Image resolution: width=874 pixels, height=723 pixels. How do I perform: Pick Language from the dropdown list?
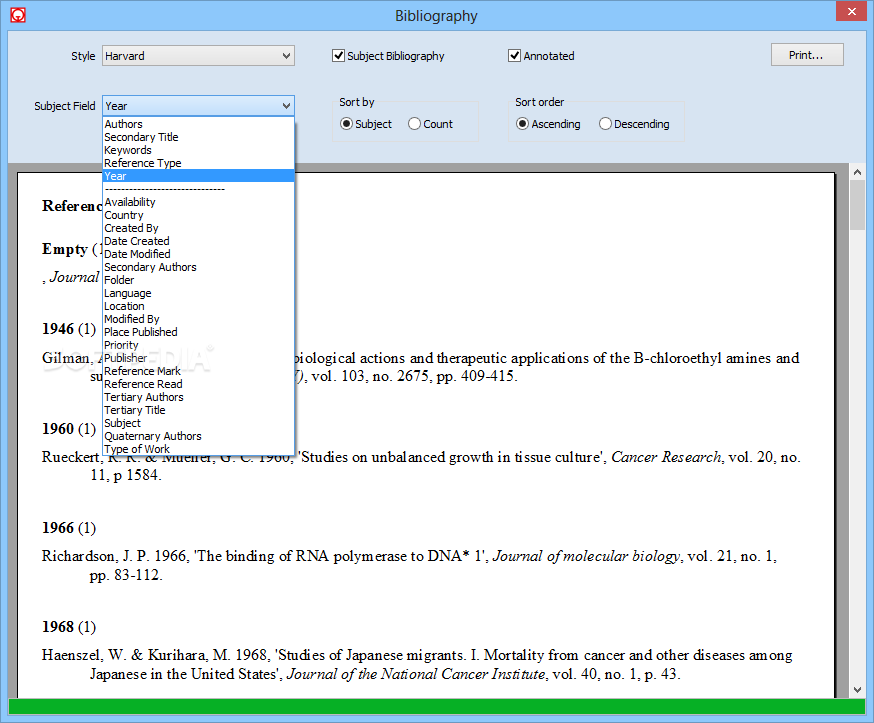pos(198,293)
